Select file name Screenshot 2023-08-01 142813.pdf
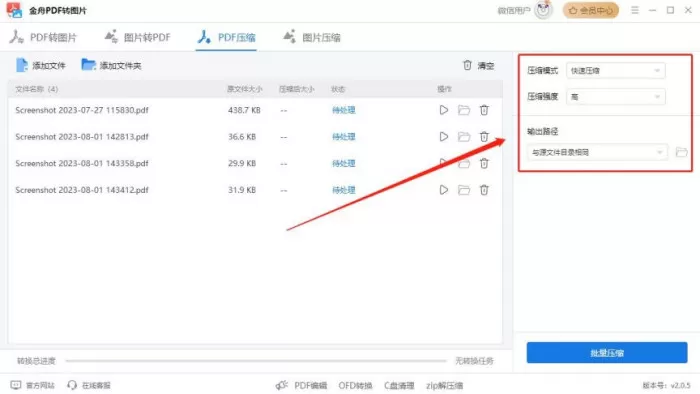The image size is (700, 394). coord(82,137)
